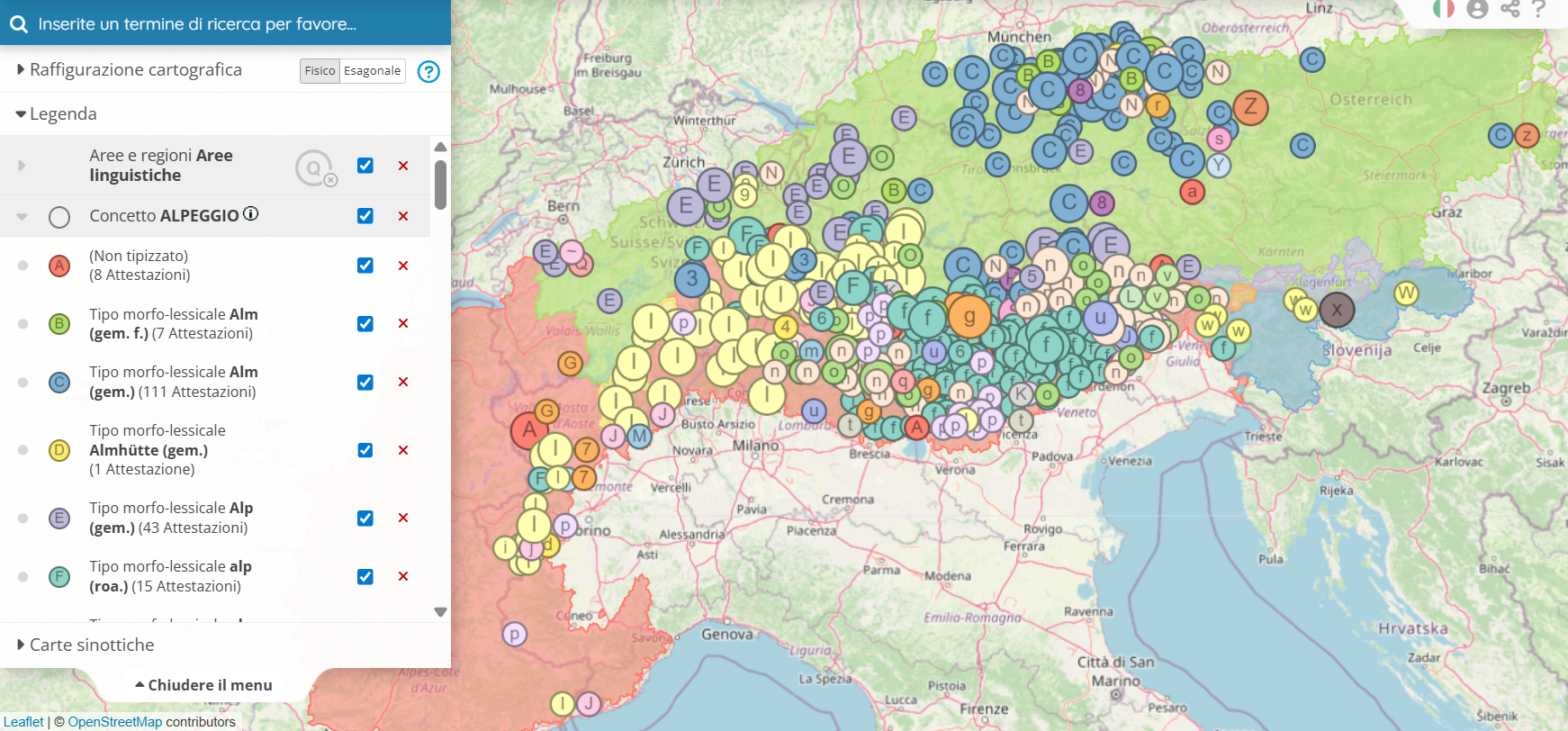Select the Fisico map representation
This screenshot has height=731, width=1568.
point(320,71)
